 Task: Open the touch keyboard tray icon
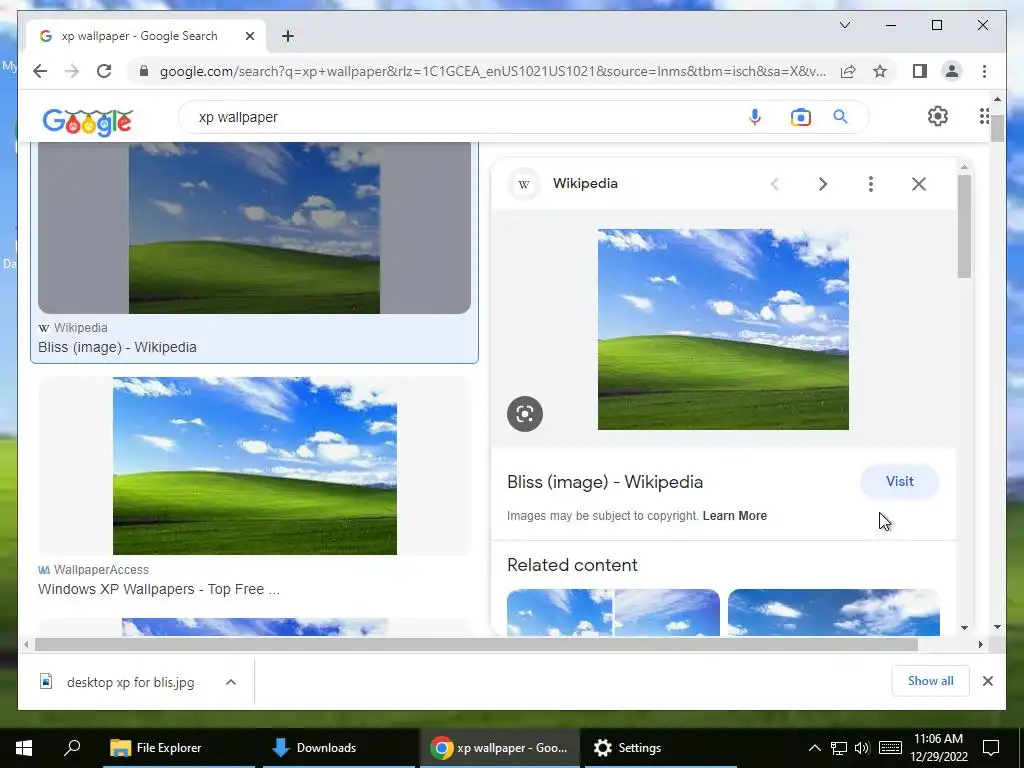point(890,748)
